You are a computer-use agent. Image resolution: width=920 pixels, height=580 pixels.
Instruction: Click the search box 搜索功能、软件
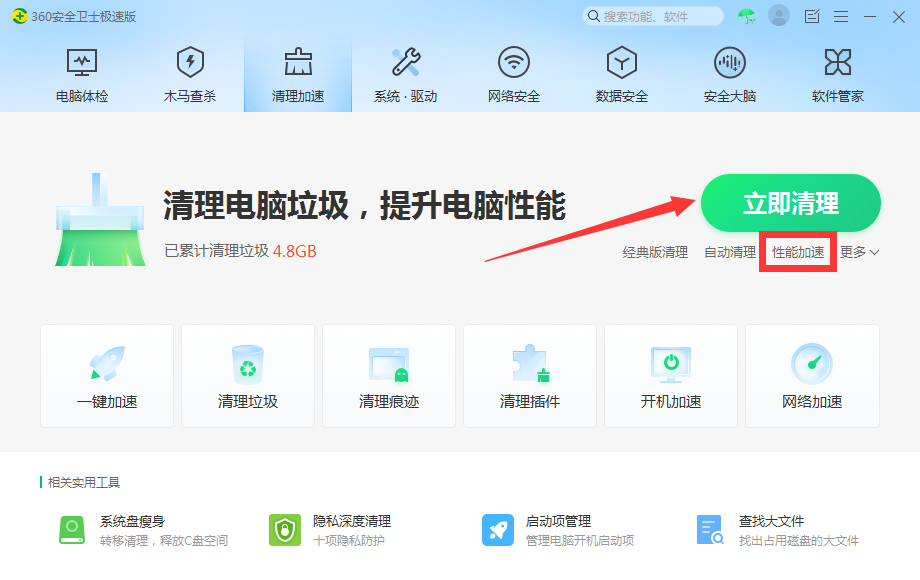point(652,16)
